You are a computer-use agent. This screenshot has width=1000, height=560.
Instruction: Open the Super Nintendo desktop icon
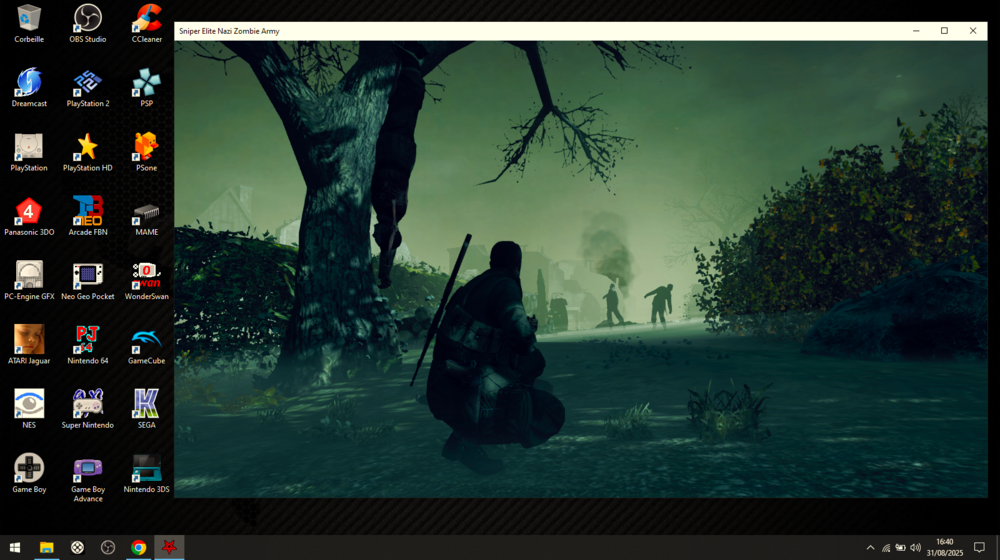(x=88, y=404)
